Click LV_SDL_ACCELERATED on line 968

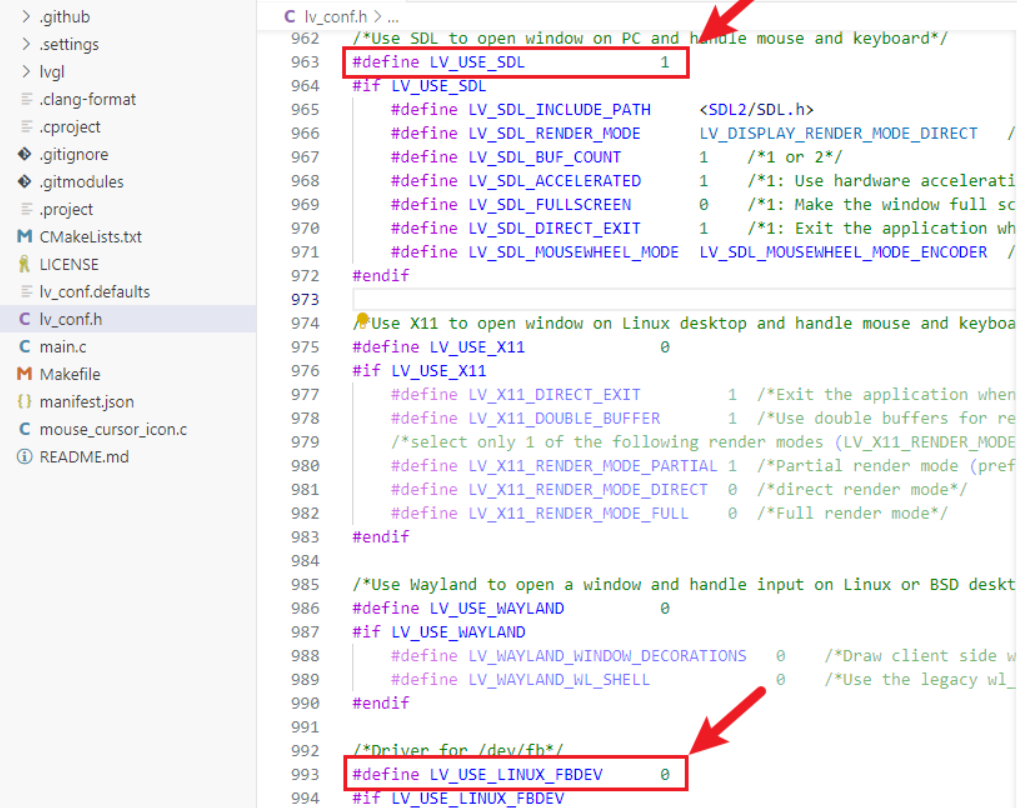(x=555, y=181)
